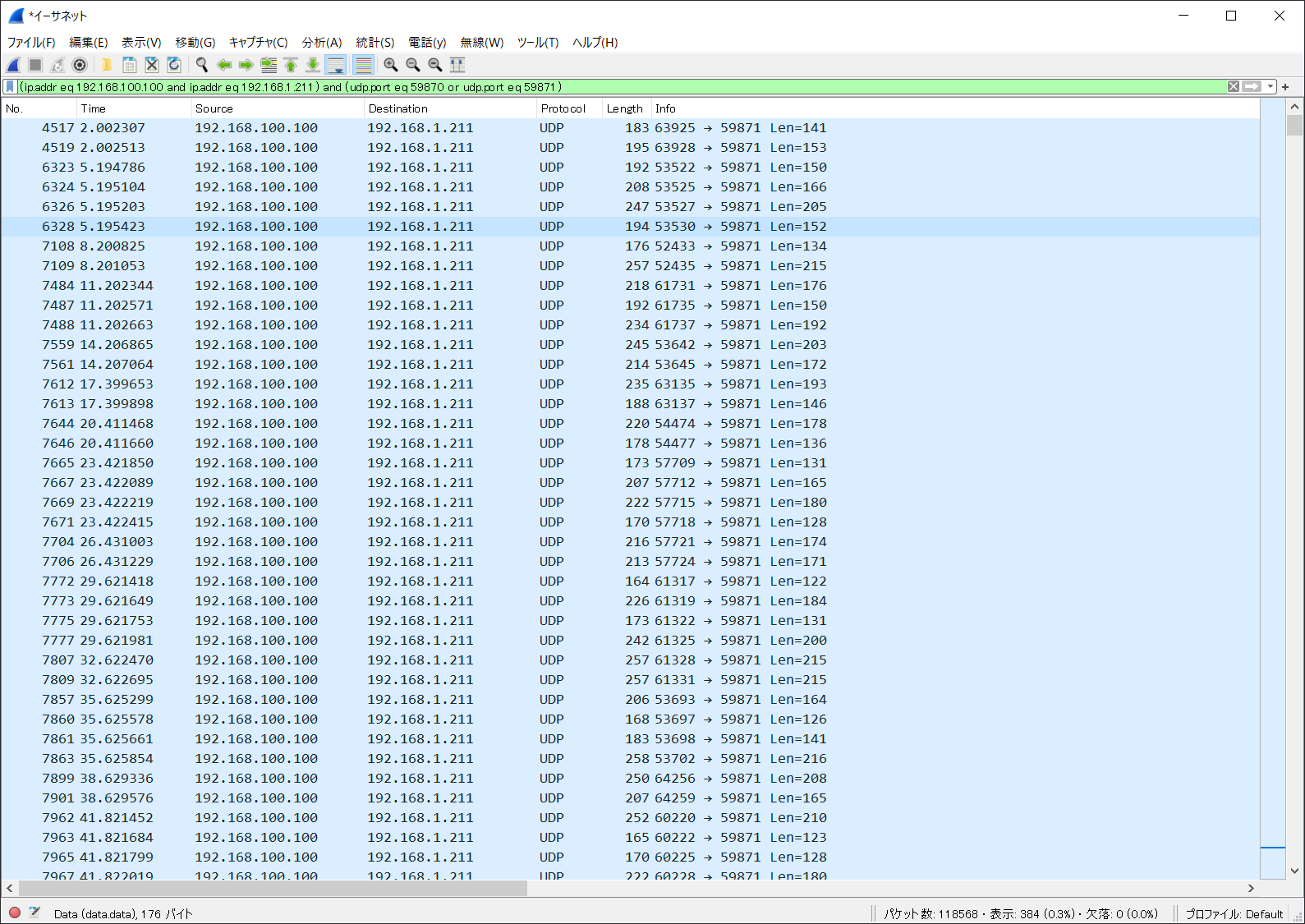Open the 統計(S) menu

pyautogui.click(x=375, y=43)
